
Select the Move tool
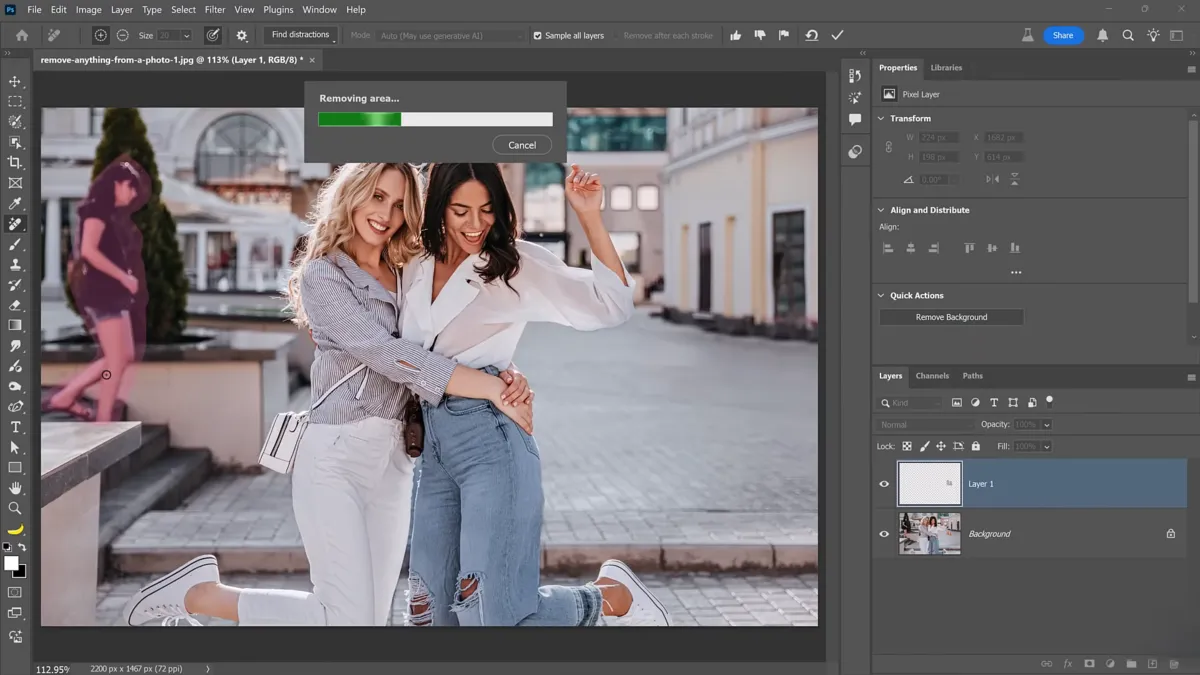tap(15, 82)
